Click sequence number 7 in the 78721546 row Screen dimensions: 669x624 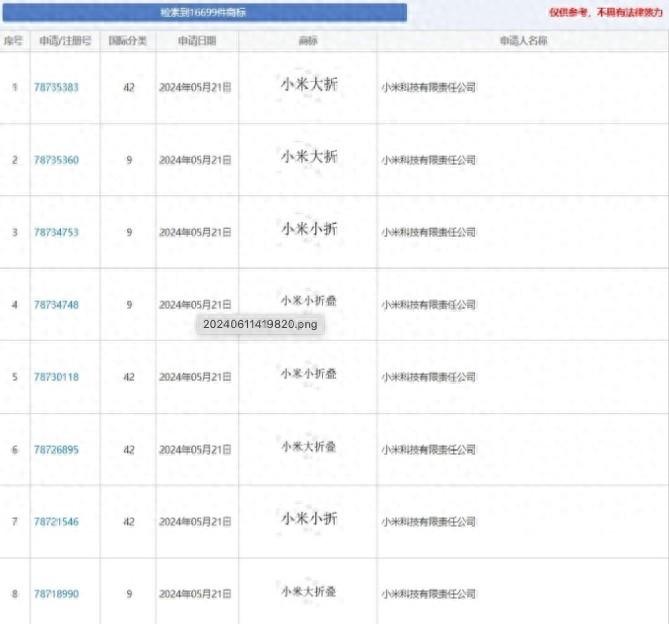point(15,522)
